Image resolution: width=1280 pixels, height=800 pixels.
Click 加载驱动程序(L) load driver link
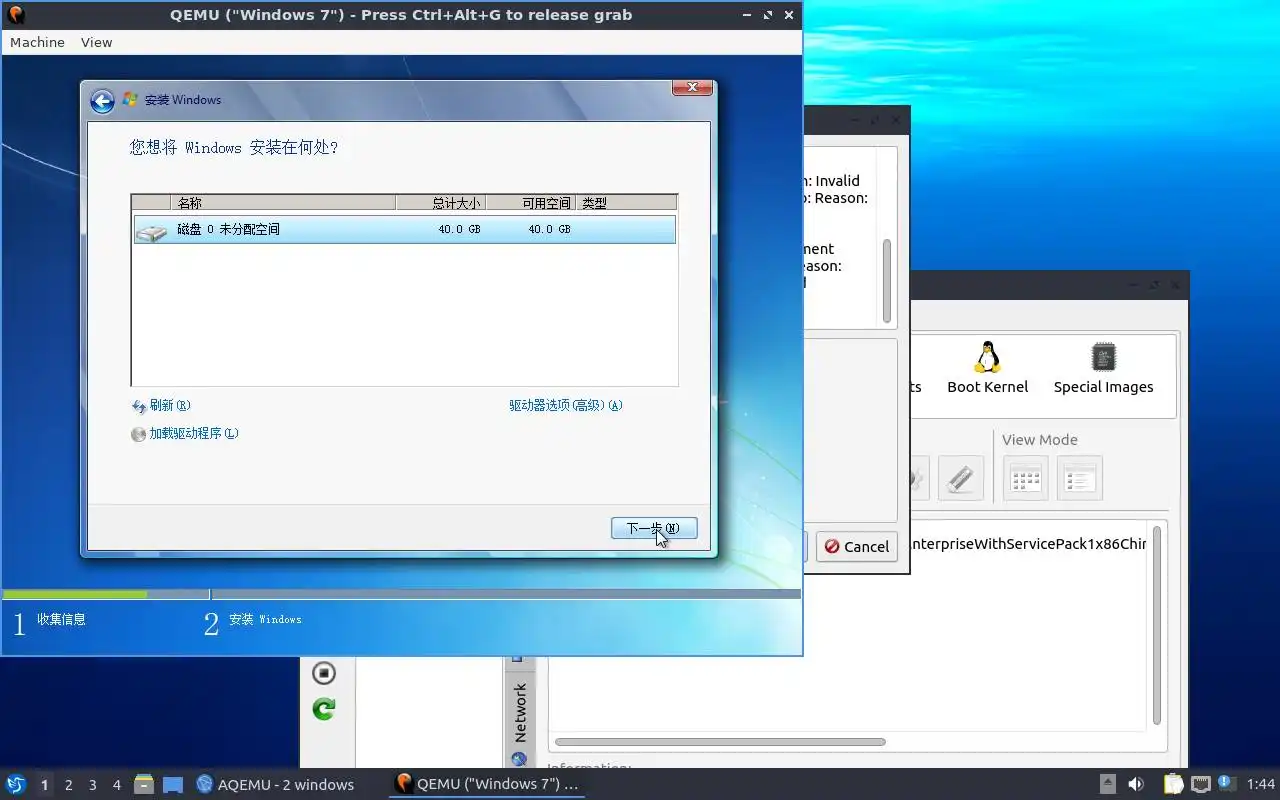point(194,434)
